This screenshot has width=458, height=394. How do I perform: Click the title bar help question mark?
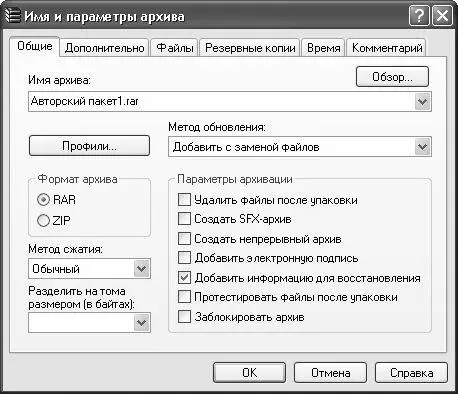tap(419, 16)
